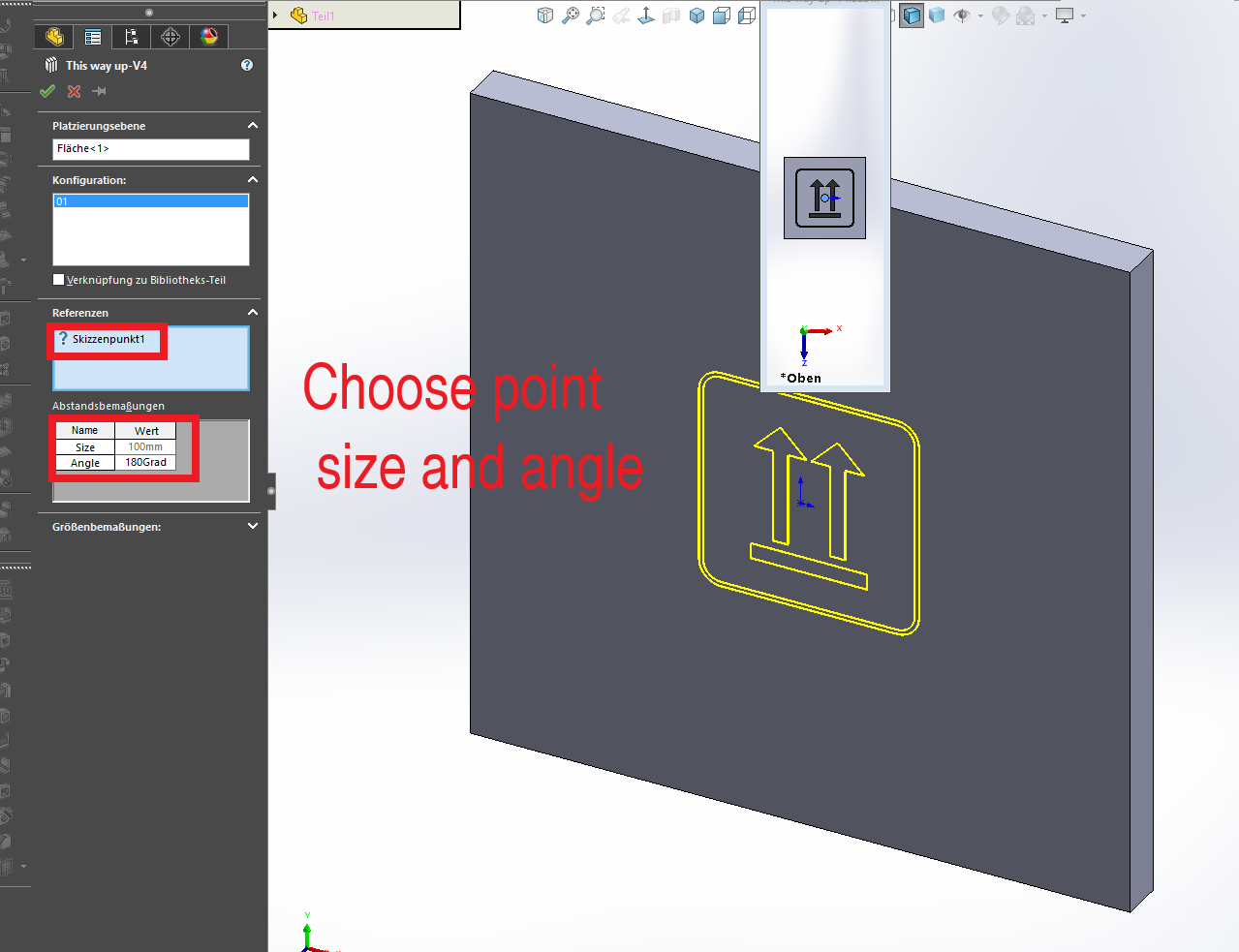The height and width of the screenshot is (952, 1239).
Task: Enable Verknüpfung zu Bibliotheks-Teil checkbox
Action: [59, 280]
